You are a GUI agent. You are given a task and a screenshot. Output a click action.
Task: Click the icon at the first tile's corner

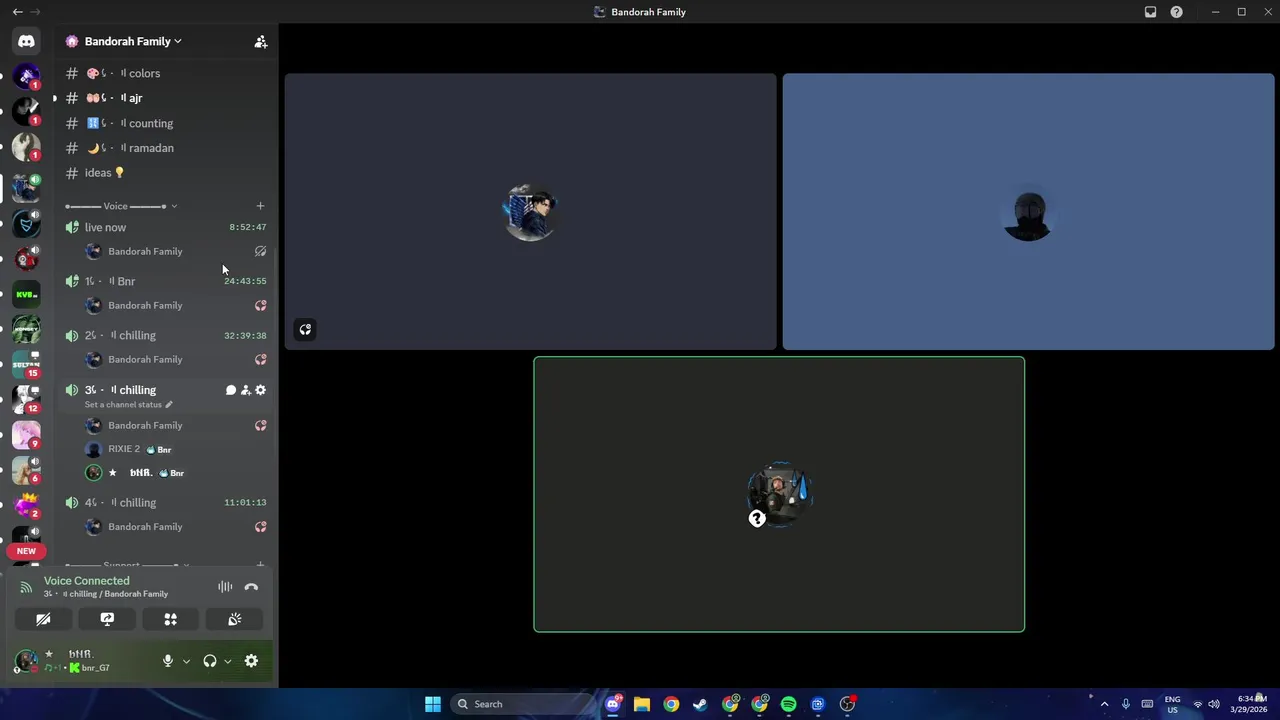pos(305,329)
